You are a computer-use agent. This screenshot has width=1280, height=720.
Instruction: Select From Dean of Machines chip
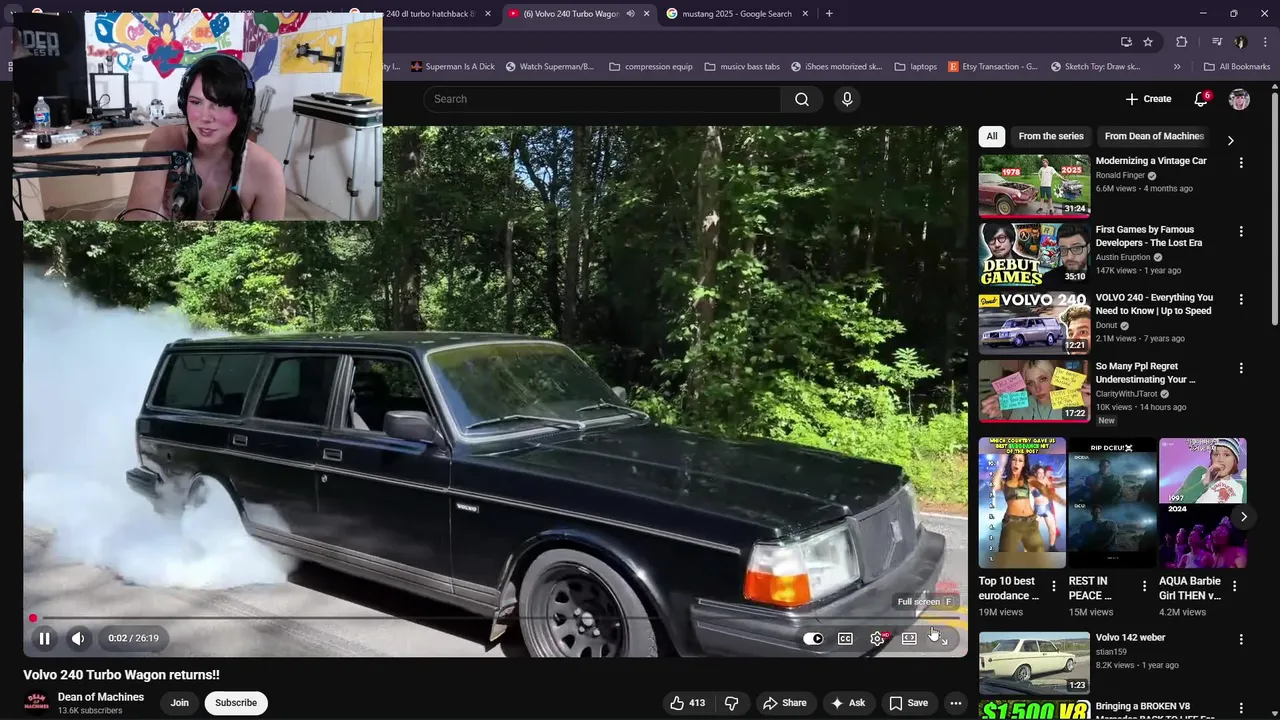[1154, 136]
